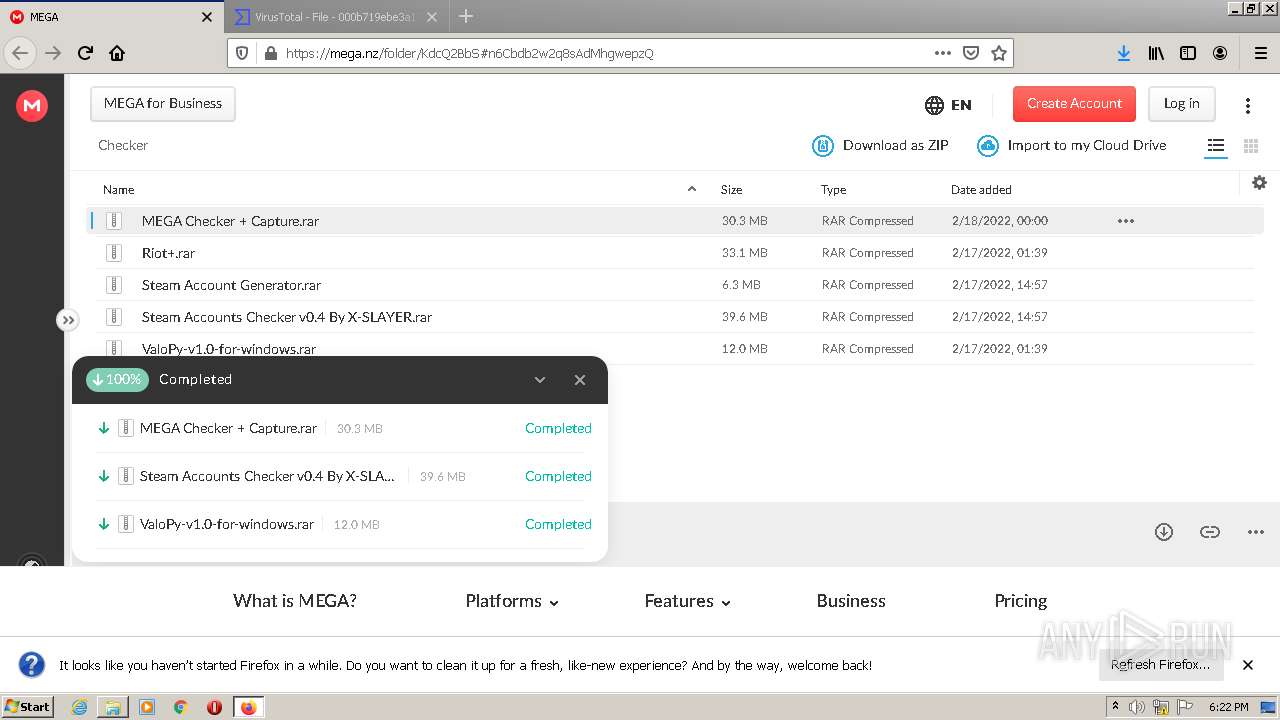1280x720 pixels.
Task: Dismiss the Firefox refresh notification bar
Action: tap(1248, 665)
